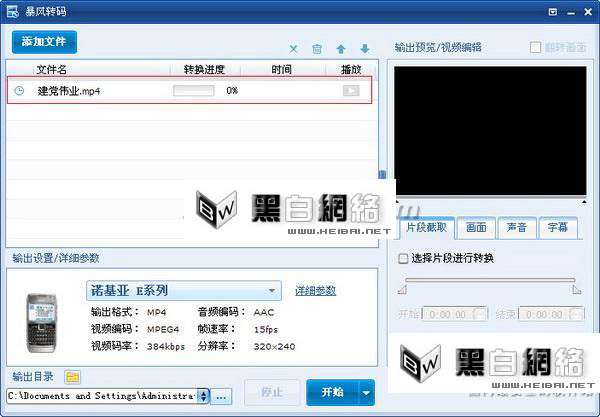Move file down with the down arrow
The width and height of the screenshot is (600, 417).
pyautogui.click(x=365, y=49)
